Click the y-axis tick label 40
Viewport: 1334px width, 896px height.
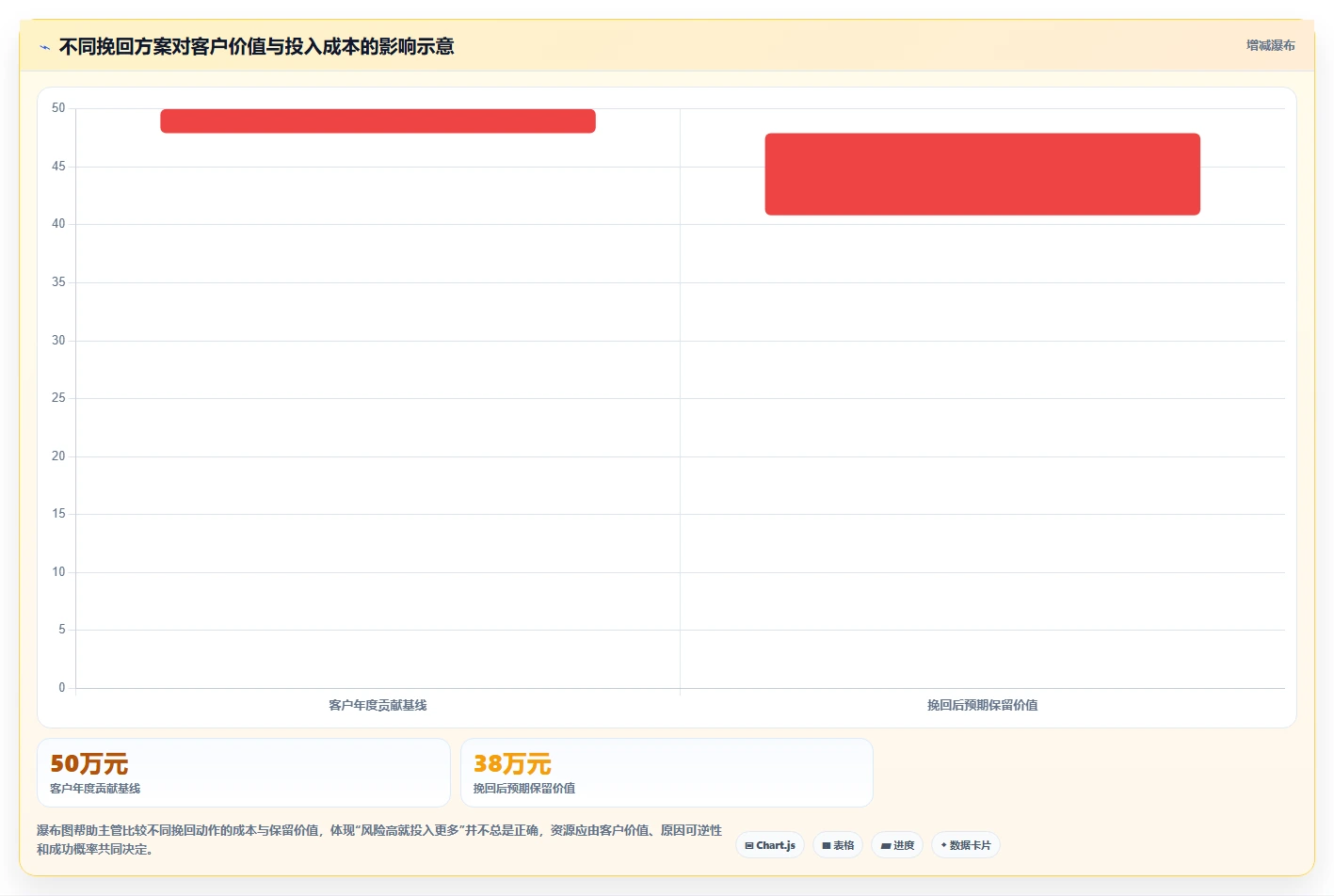[58, 224]
